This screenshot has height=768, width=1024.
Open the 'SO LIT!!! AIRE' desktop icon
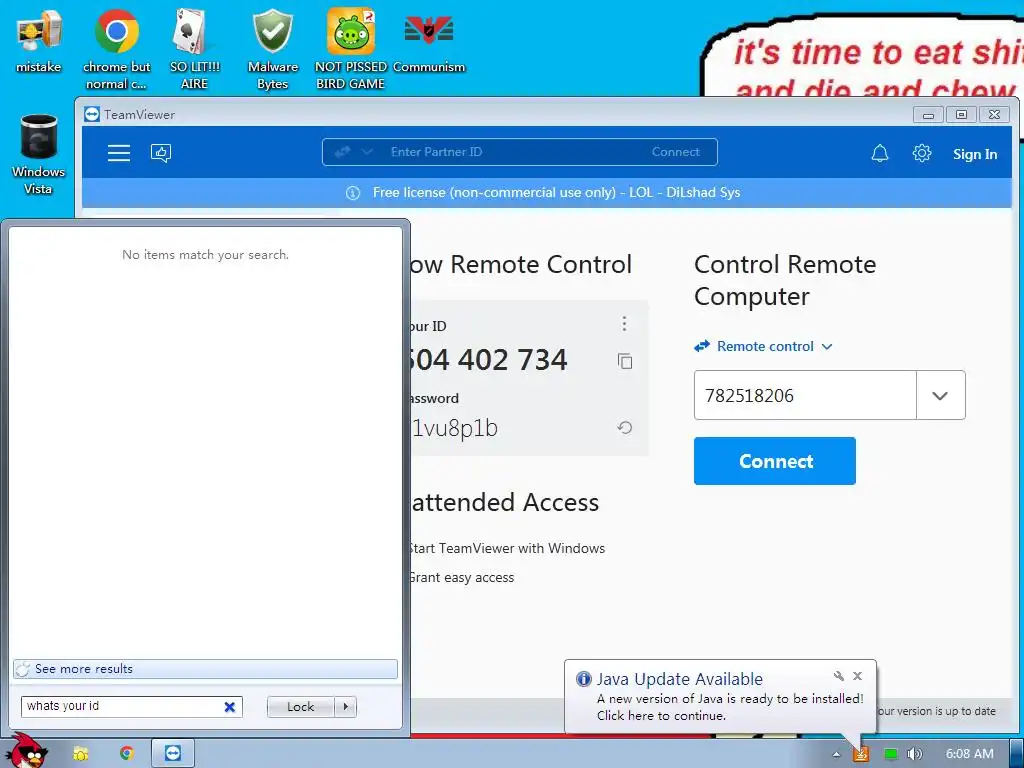194,49
